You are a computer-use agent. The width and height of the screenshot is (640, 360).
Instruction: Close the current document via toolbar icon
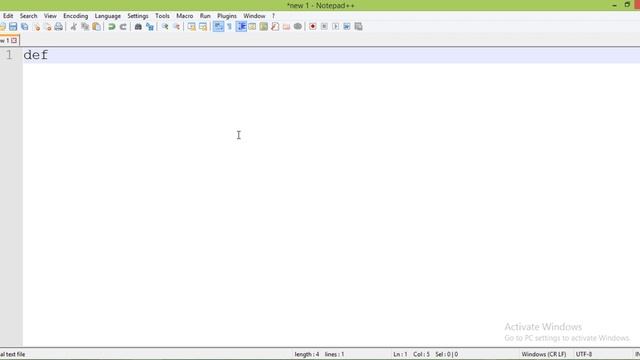click(36, 27)
